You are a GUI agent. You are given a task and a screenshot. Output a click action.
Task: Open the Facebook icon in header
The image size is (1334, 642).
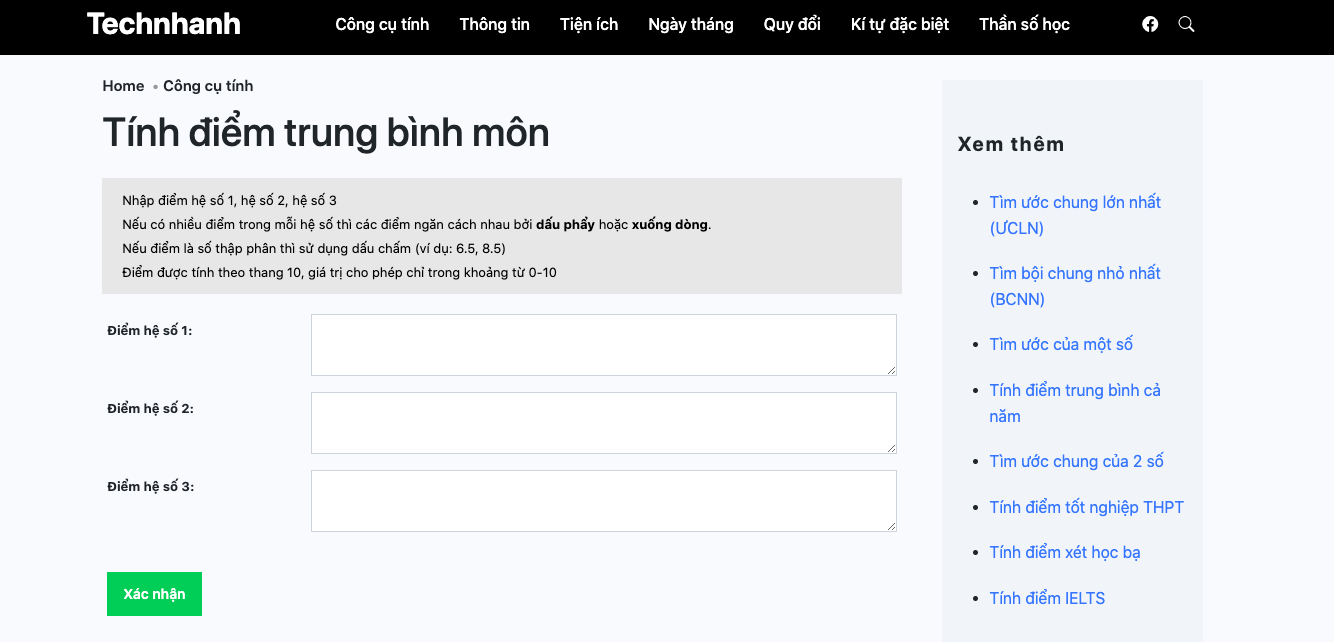[1150, 24]
